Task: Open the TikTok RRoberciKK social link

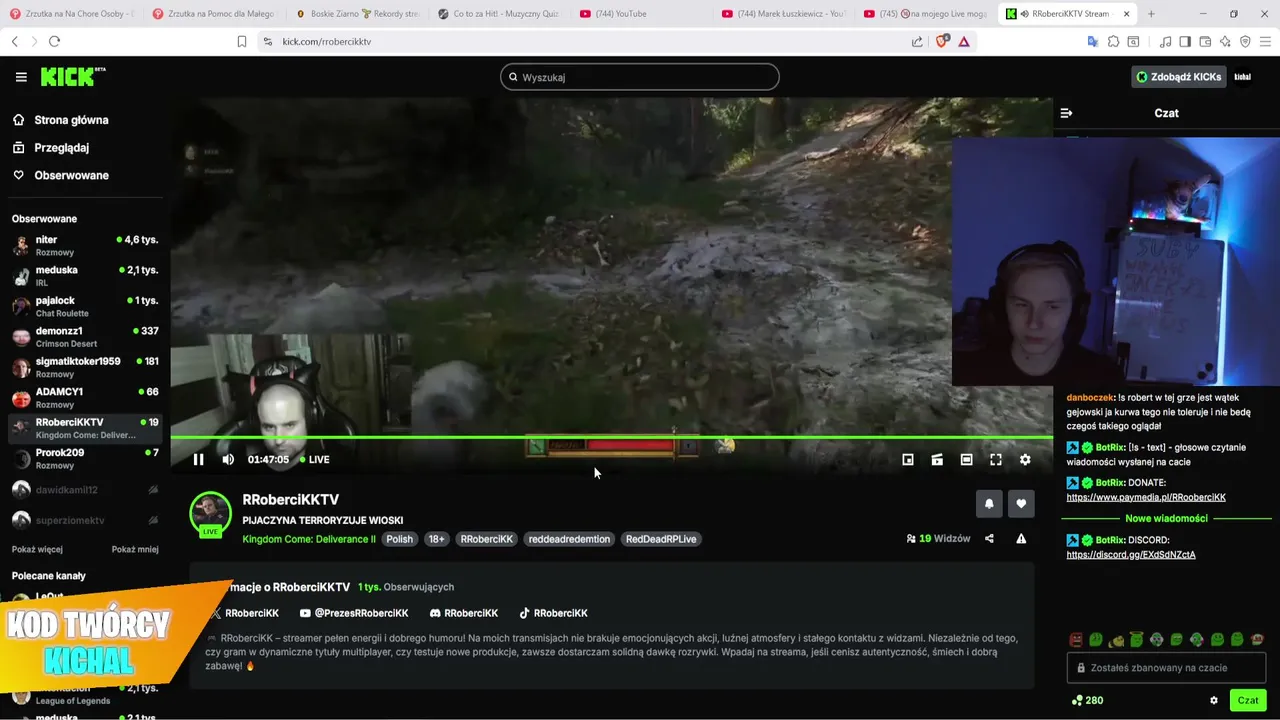Action: pos(553,613)
